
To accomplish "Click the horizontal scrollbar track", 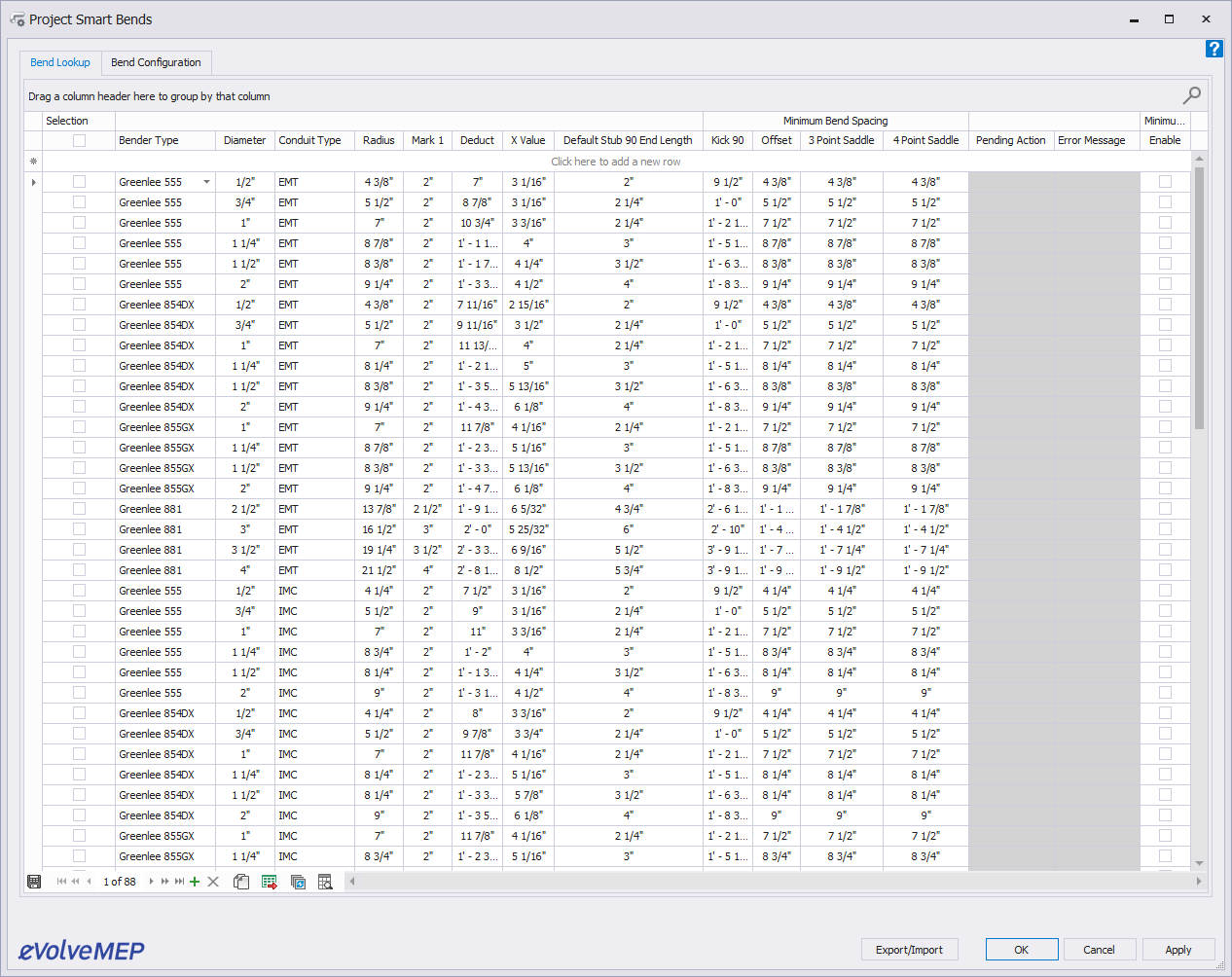I will pyautogui.click(x=774, y=882).
